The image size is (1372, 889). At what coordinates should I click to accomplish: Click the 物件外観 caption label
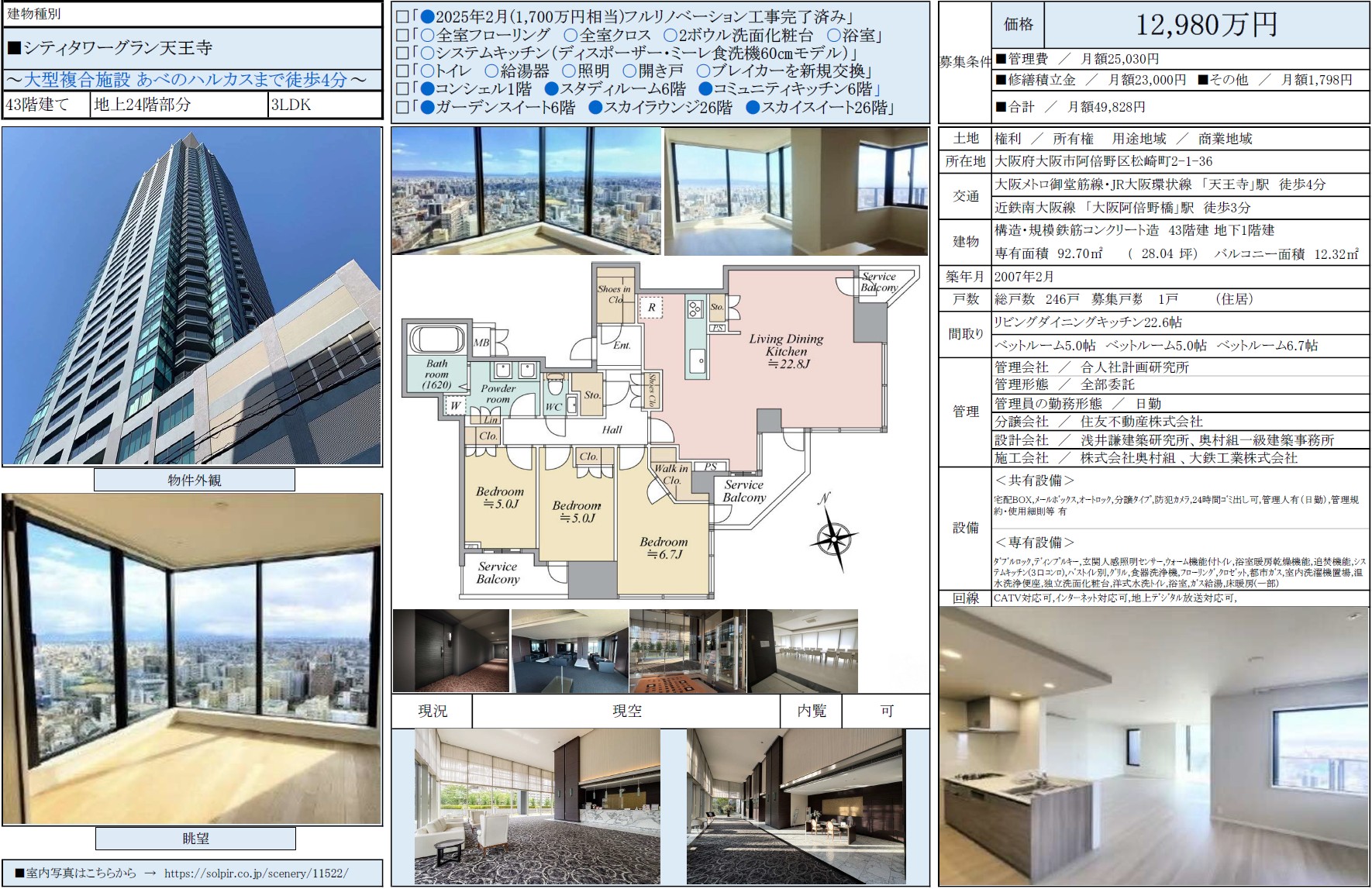[x=194, y=481]
